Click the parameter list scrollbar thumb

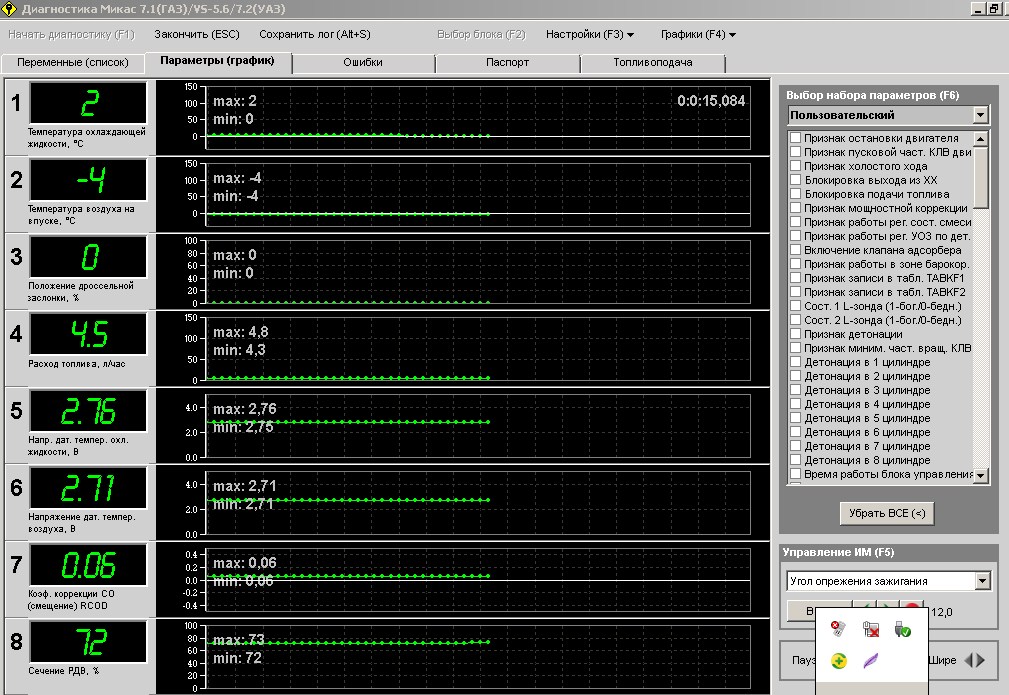coord(981,178)
